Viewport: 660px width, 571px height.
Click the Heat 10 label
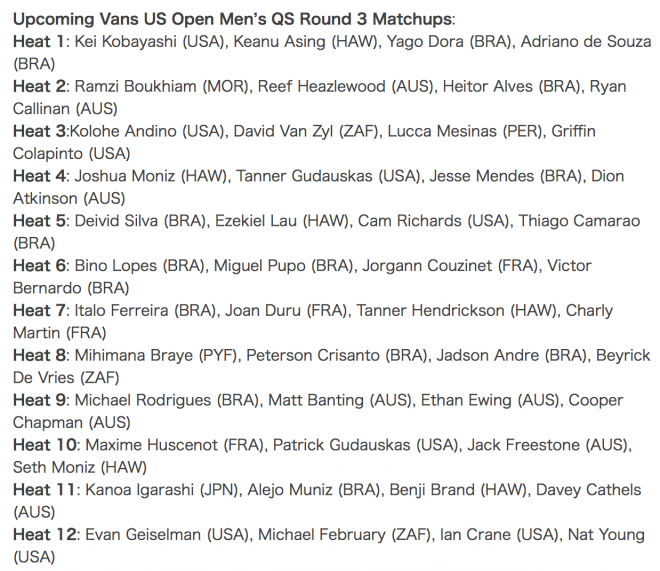click(45, 445)
